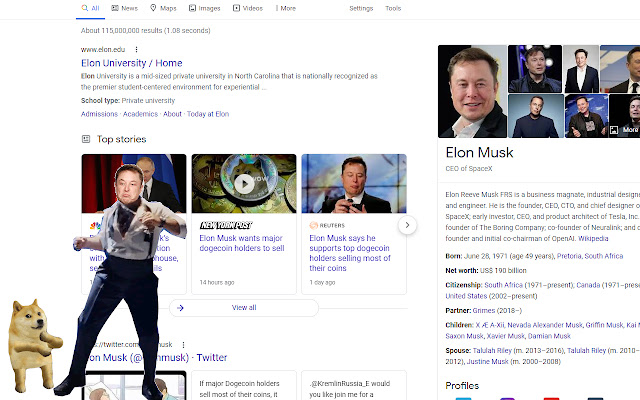The image size is (640, 400).
Task: Click the Pretoria, South Africa birthplace link
Action: pyautogui.click(x=590, y=256)
